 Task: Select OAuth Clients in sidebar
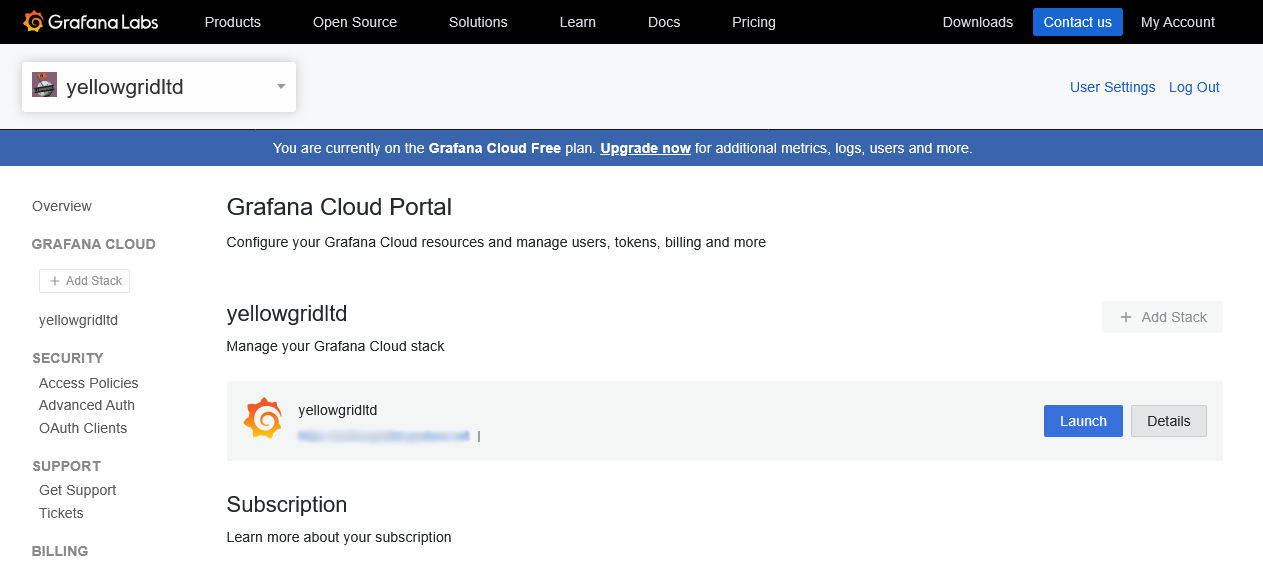coord(83,428)
